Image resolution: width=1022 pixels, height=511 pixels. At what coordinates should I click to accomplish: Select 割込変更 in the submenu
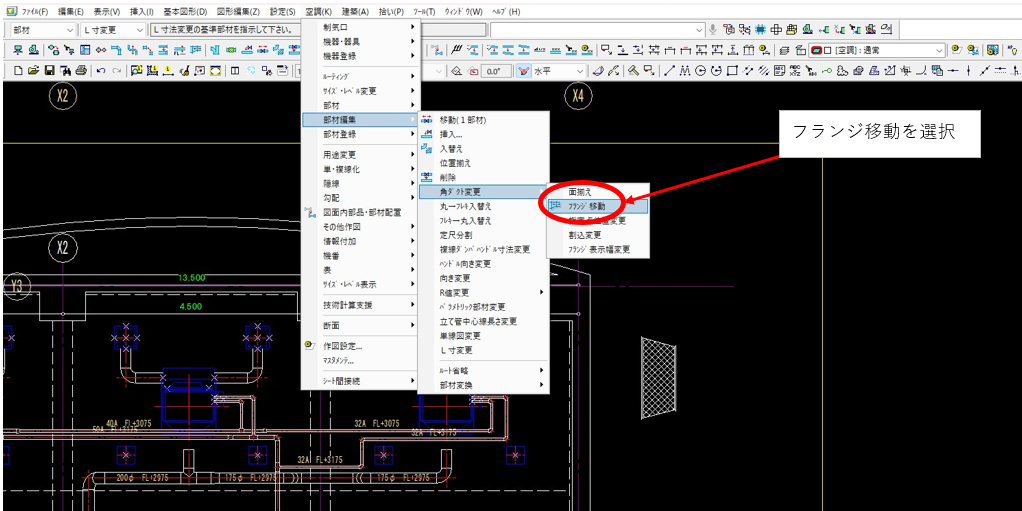[597, 235]
